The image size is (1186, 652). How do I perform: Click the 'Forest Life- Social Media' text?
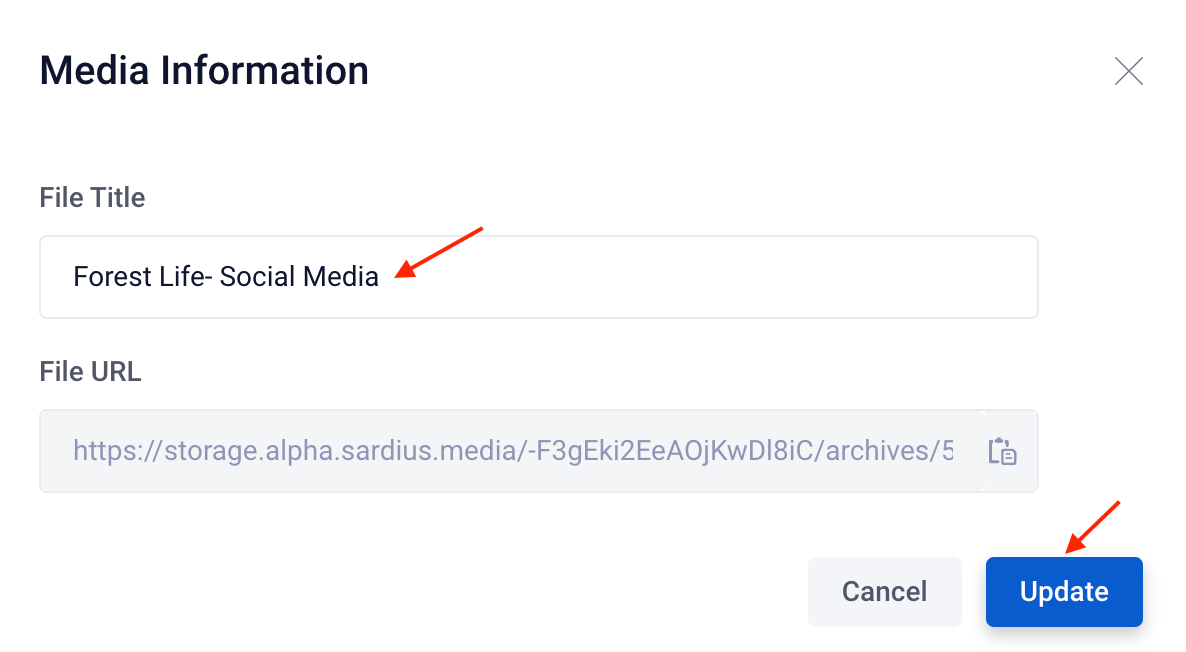tap(225, 277)
